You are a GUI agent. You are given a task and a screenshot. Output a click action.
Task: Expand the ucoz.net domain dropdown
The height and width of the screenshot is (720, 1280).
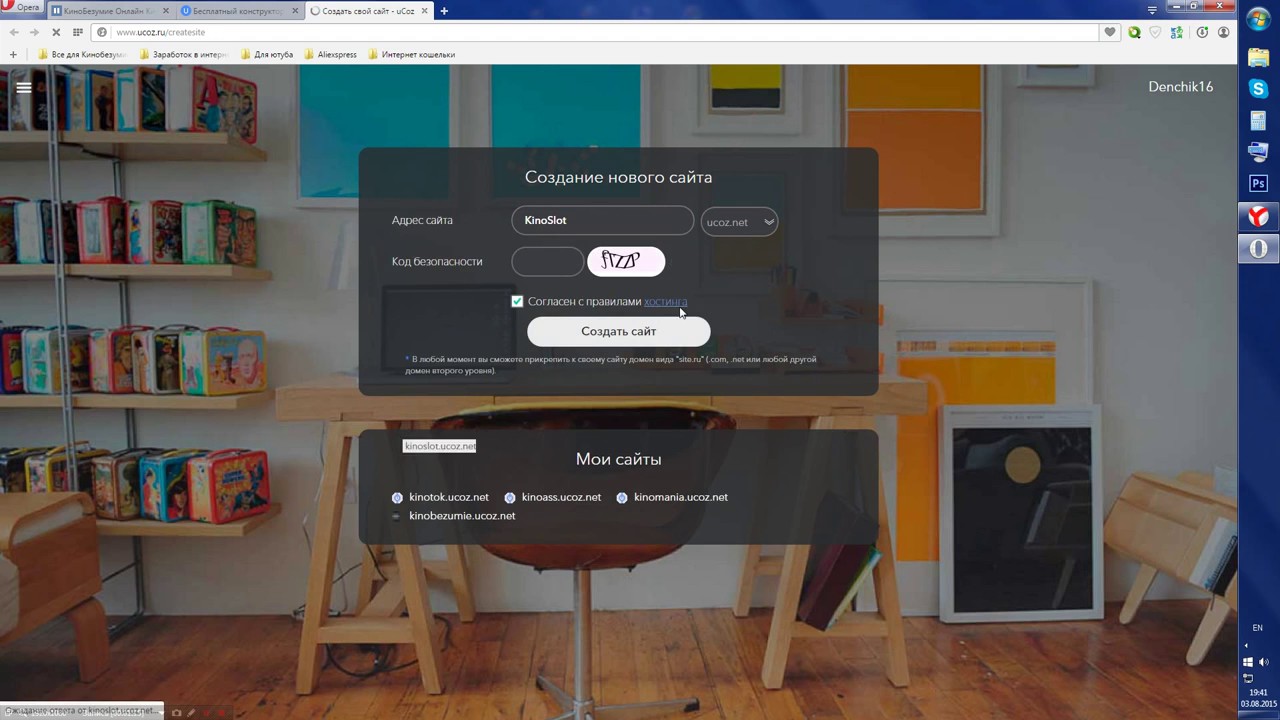pos(739,222)
